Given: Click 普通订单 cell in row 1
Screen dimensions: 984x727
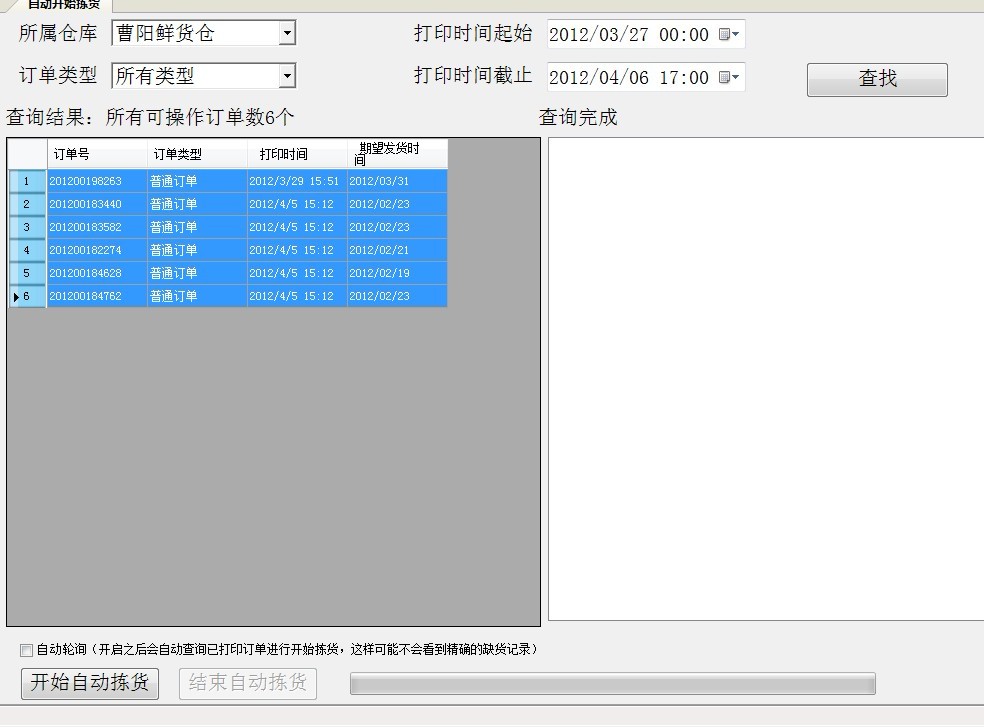Looking at the screenshot, I should [197, 181].
